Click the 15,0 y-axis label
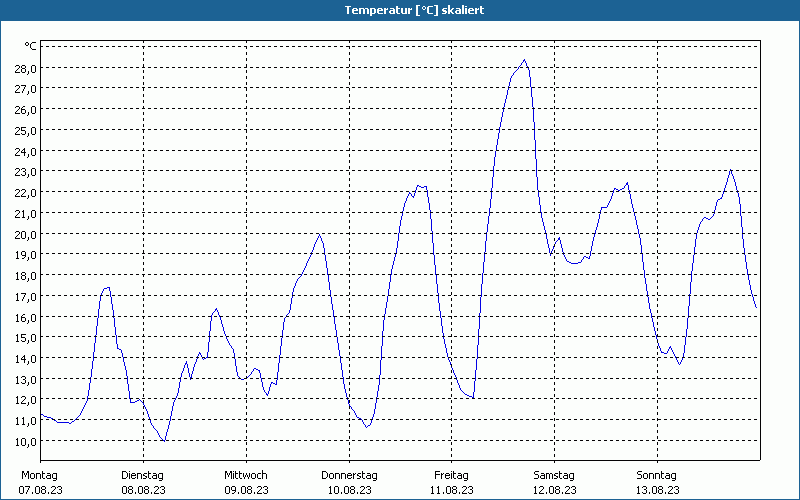The height and width of the screenshot is (500, 800). pyautogui.click(x=26, y=338)
